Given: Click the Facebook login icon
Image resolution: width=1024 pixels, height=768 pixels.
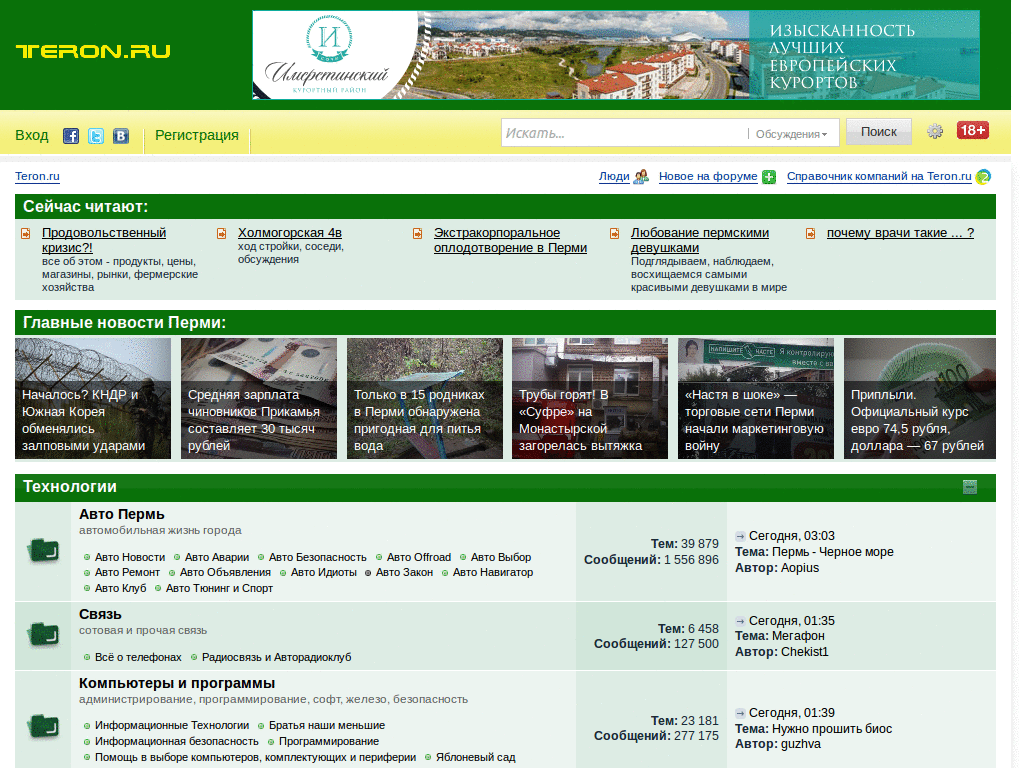Looking at the screenshot, I should 71,136.
